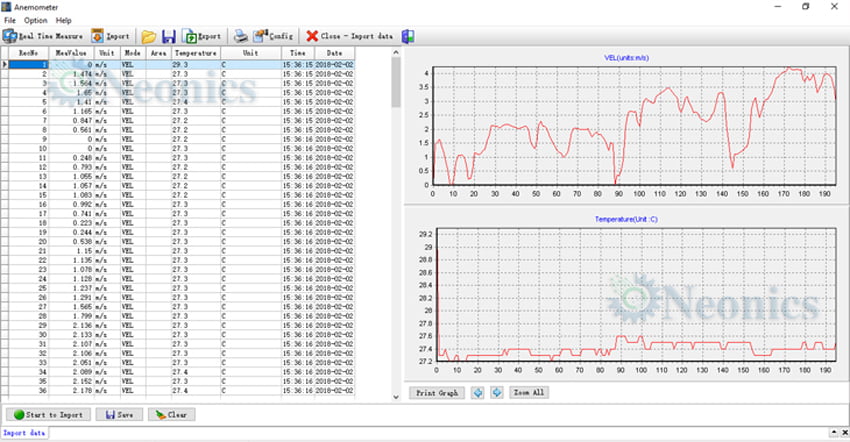Image resolution: width=850 pixels, height=442 pixels.
Task: Click table scrollbar down arrow
Action: 396,396
